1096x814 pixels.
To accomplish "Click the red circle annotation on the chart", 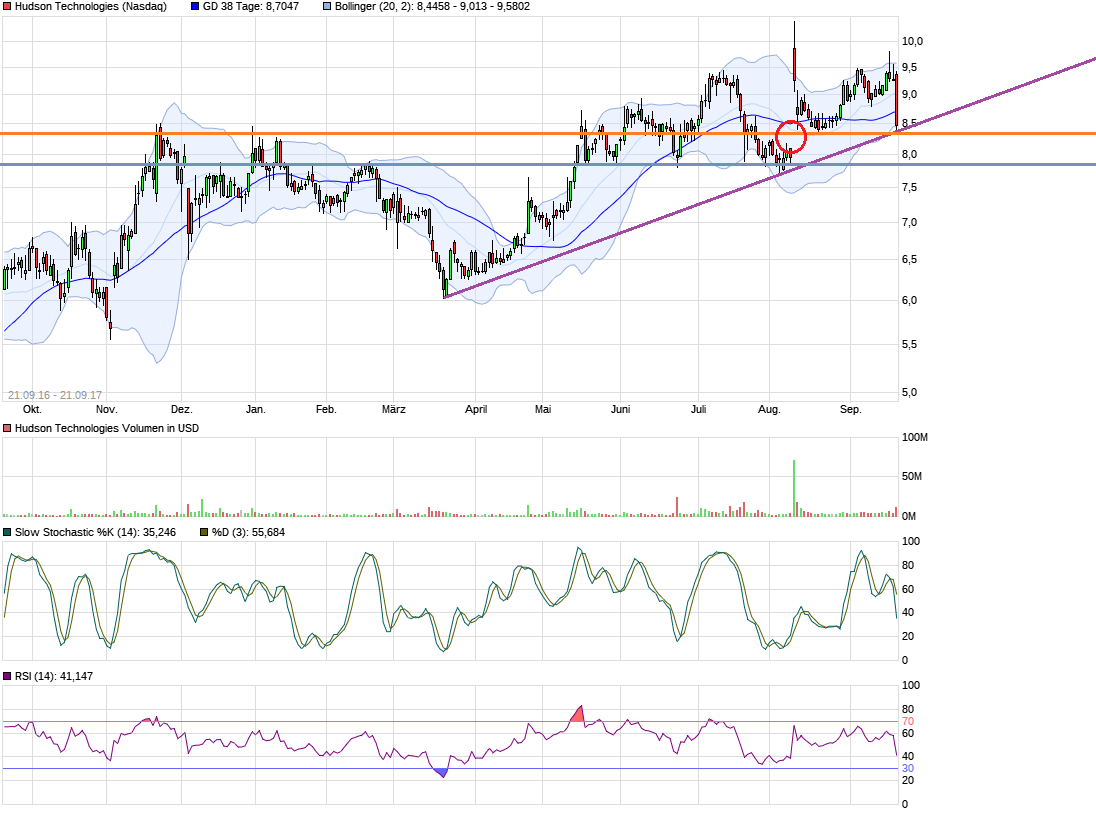I will pos(792,136).
